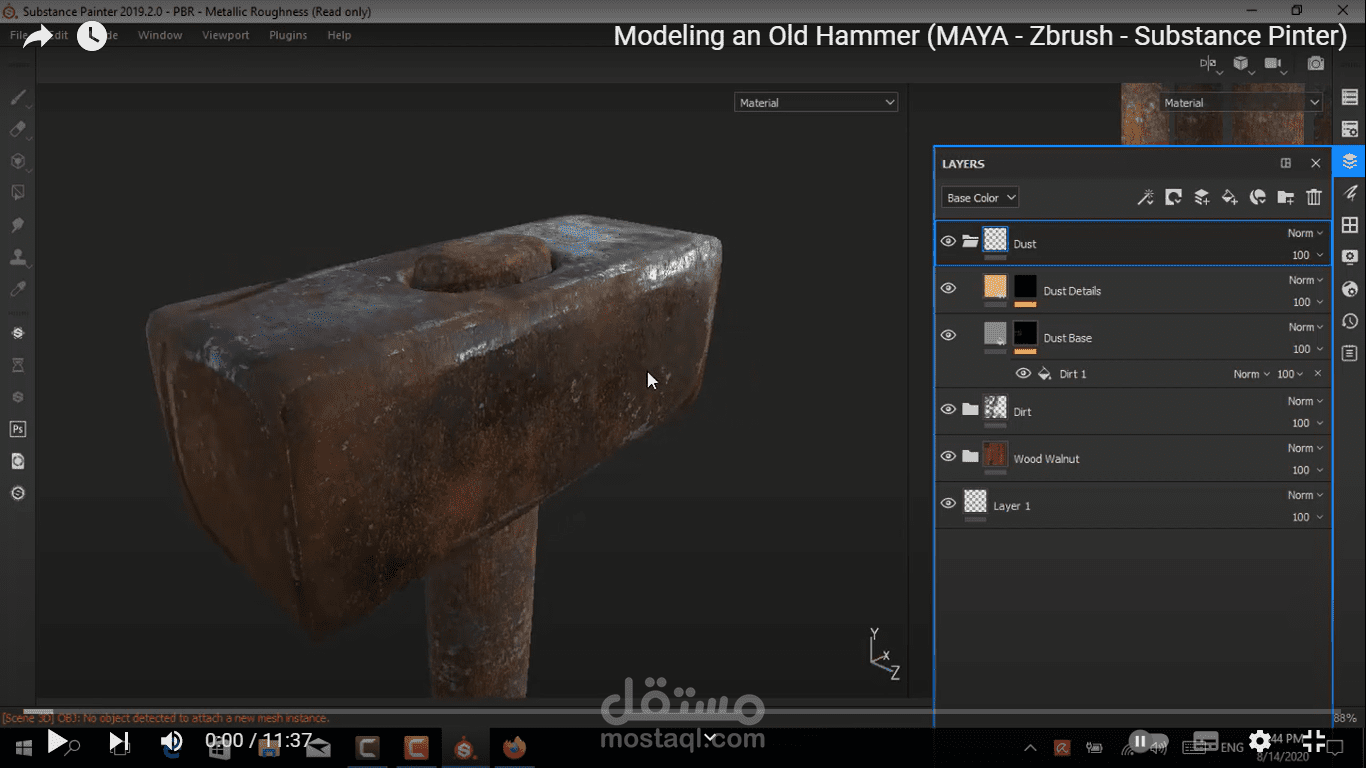The height and width of the screenshot is (768, 1366).
Task: Click the Add smart material icon
Action: tap(1258, 197)
